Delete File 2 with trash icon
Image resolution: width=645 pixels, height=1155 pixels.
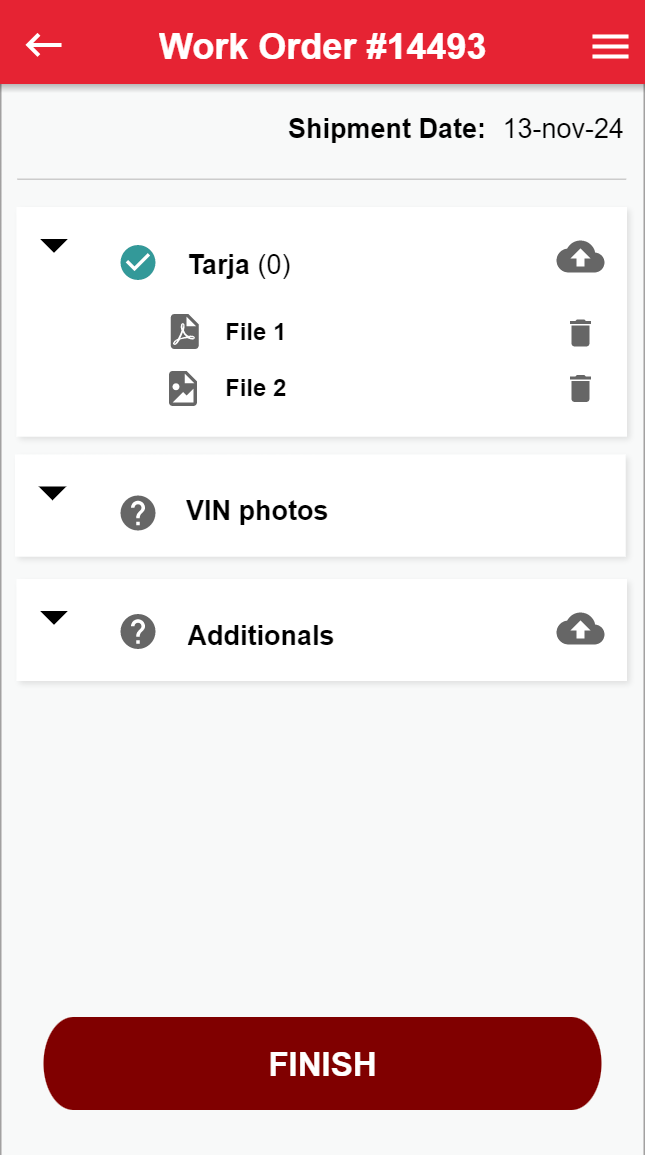[x=580, y=388]
